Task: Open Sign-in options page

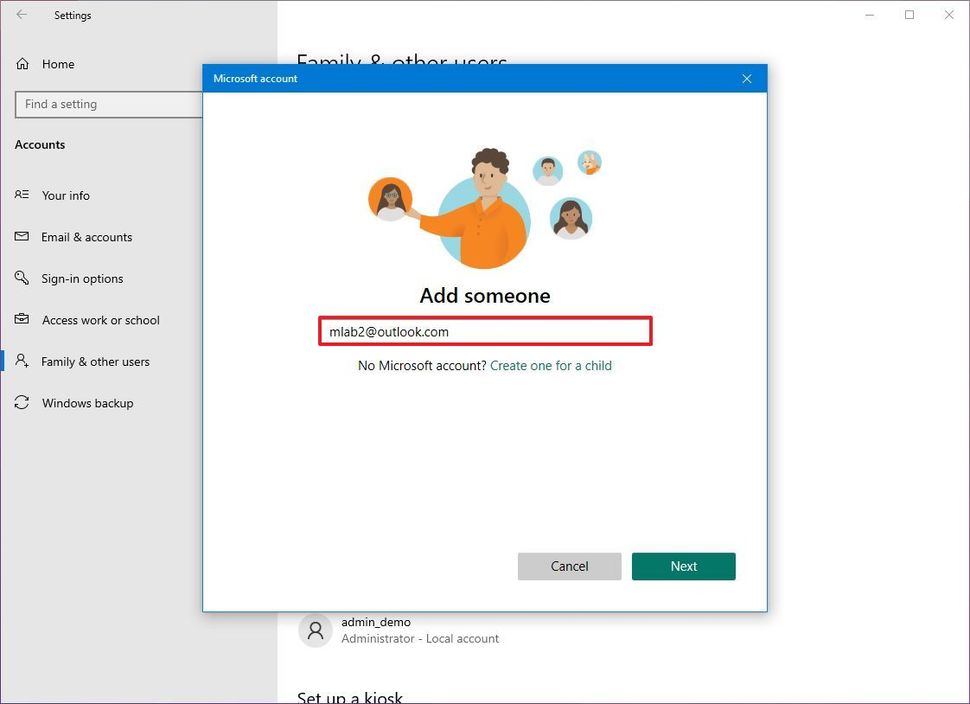Action: [x=82, y=278]
